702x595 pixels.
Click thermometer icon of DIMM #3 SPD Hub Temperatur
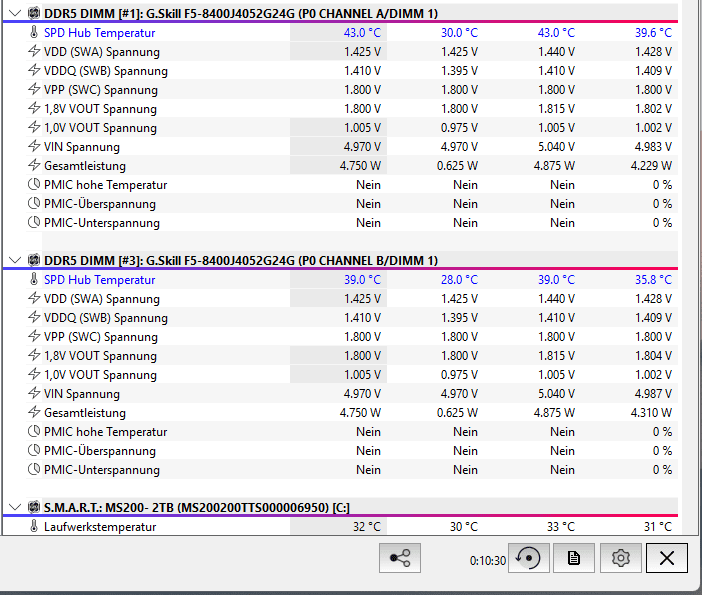(34, 279)
